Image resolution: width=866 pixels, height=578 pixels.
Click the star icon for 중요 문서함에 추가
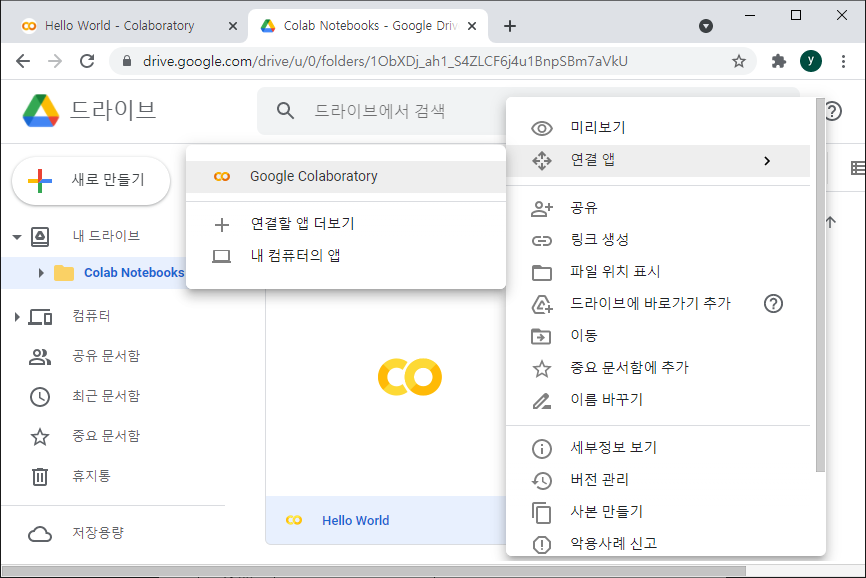pyautogui.click(x=541, y=368)
